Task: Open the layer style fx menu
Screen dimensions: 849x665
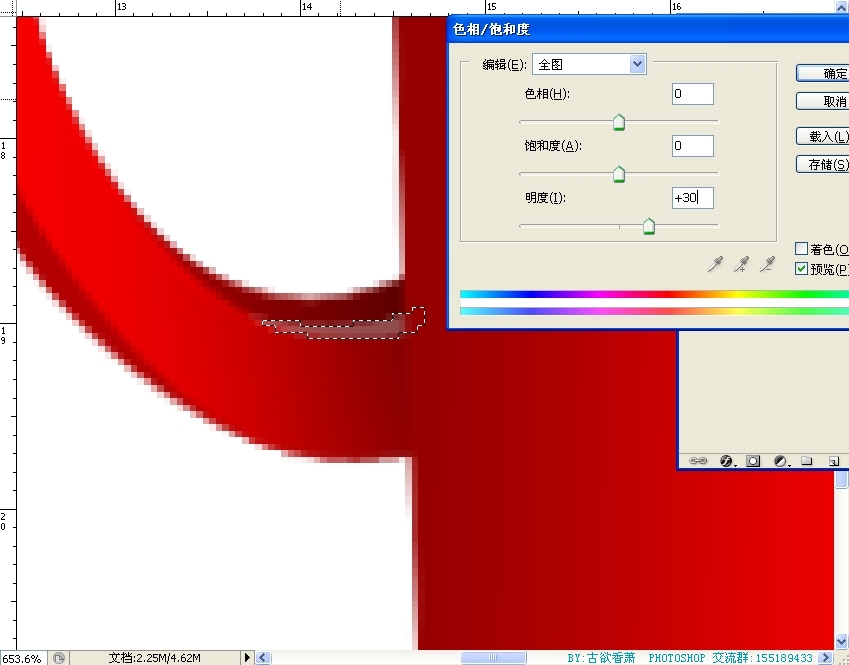Action: click(x=727, y=461)
